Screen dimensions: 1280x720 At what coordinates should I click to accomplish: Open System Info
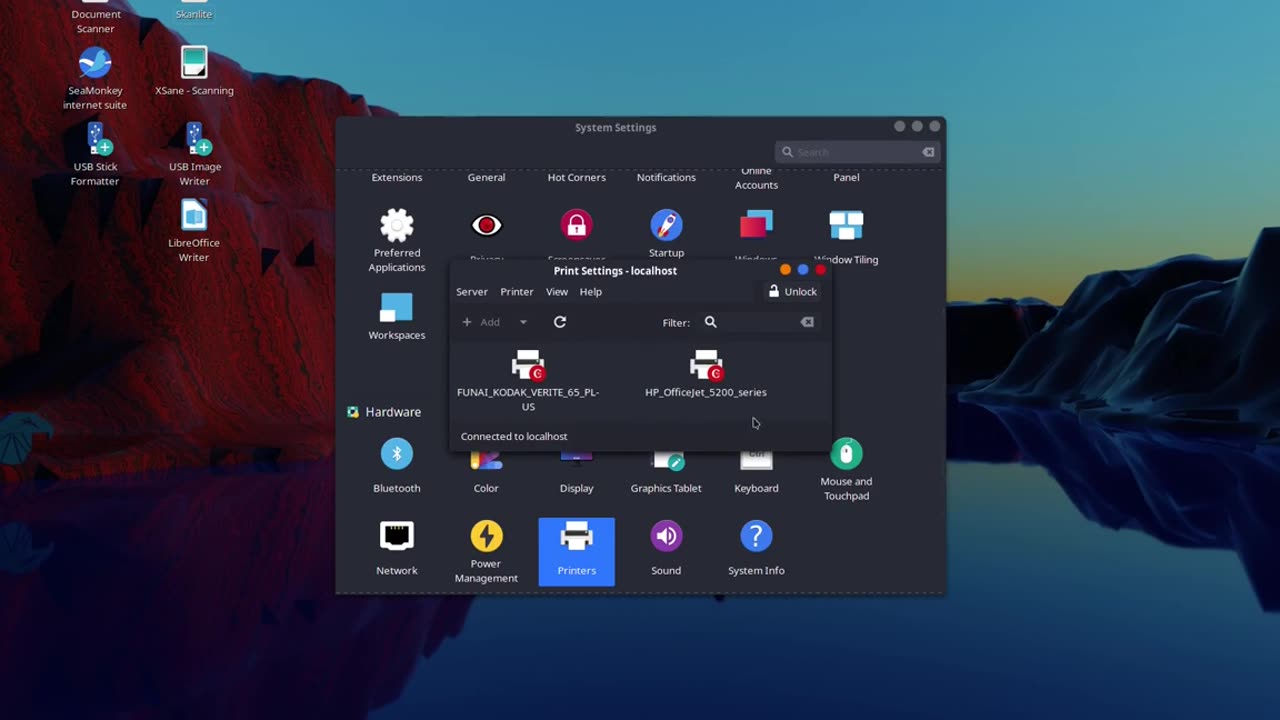(756, 548)
